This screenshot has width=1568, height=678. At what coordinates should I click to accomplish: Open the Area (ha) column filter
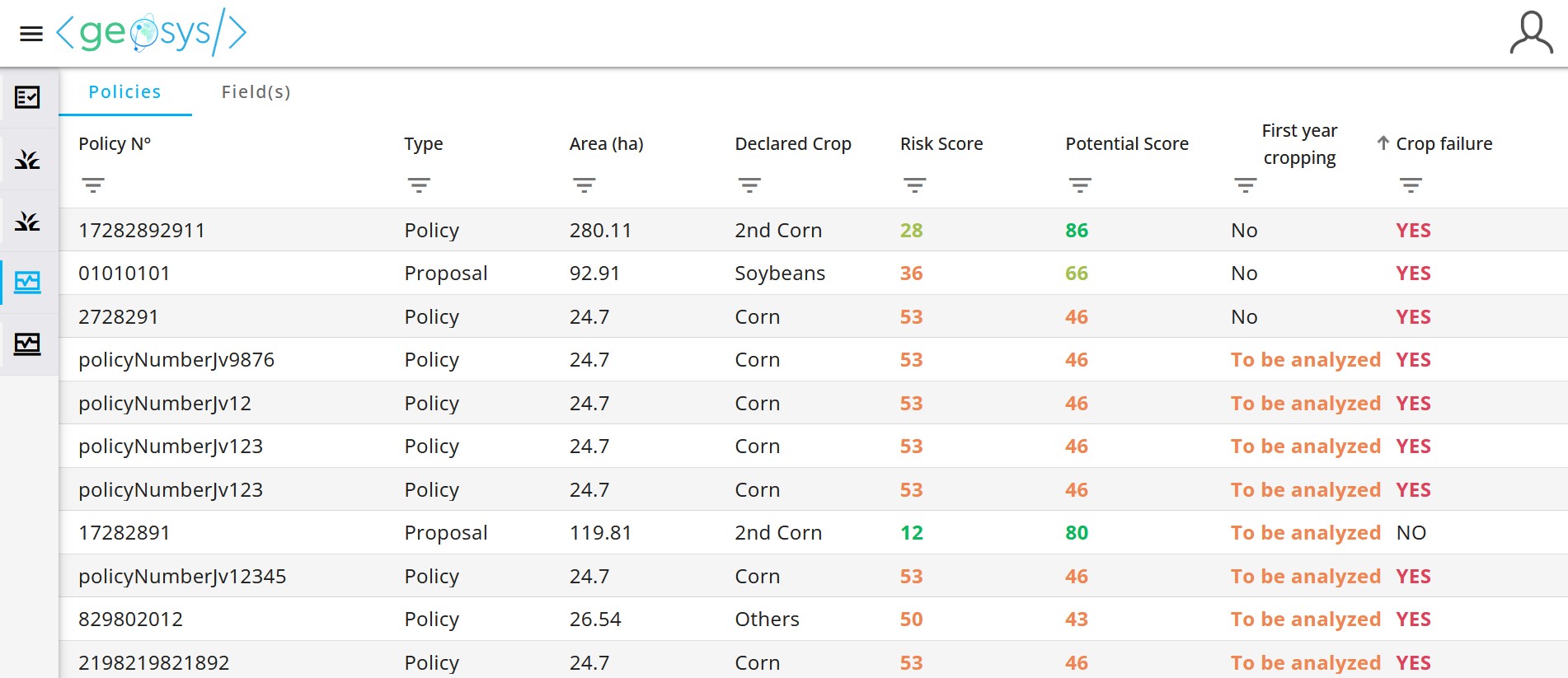(584, 185)
